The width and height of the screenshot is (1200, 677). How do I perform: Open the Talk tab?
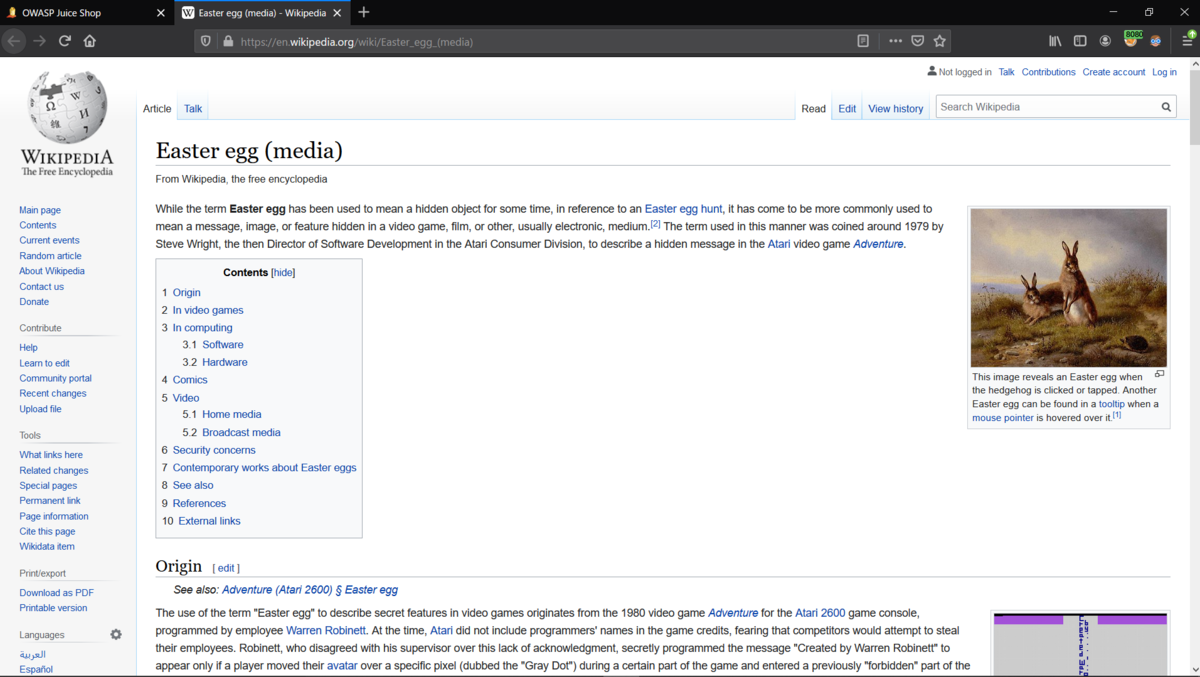coord(193,108)
